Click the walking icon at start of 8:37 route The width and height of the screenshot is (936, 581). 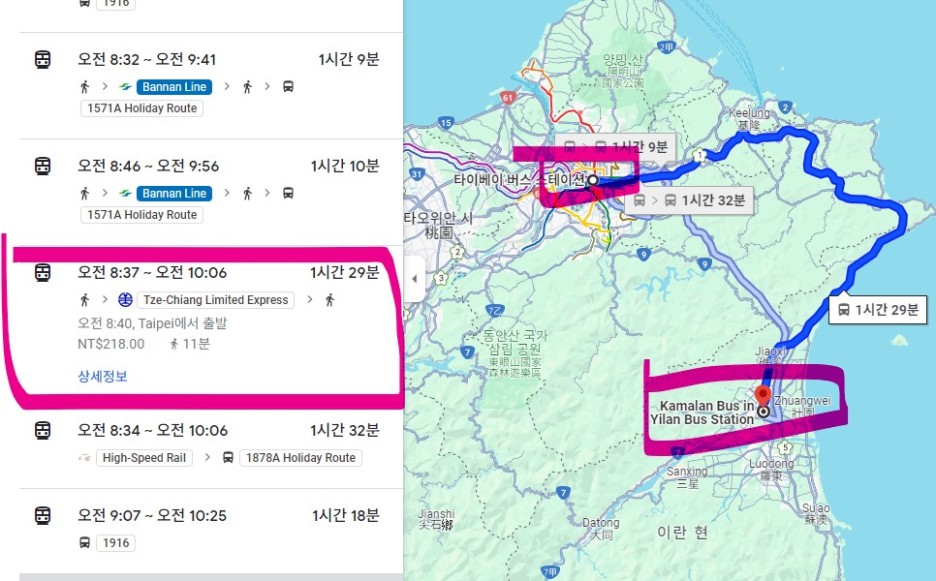(x=85, y=300)
